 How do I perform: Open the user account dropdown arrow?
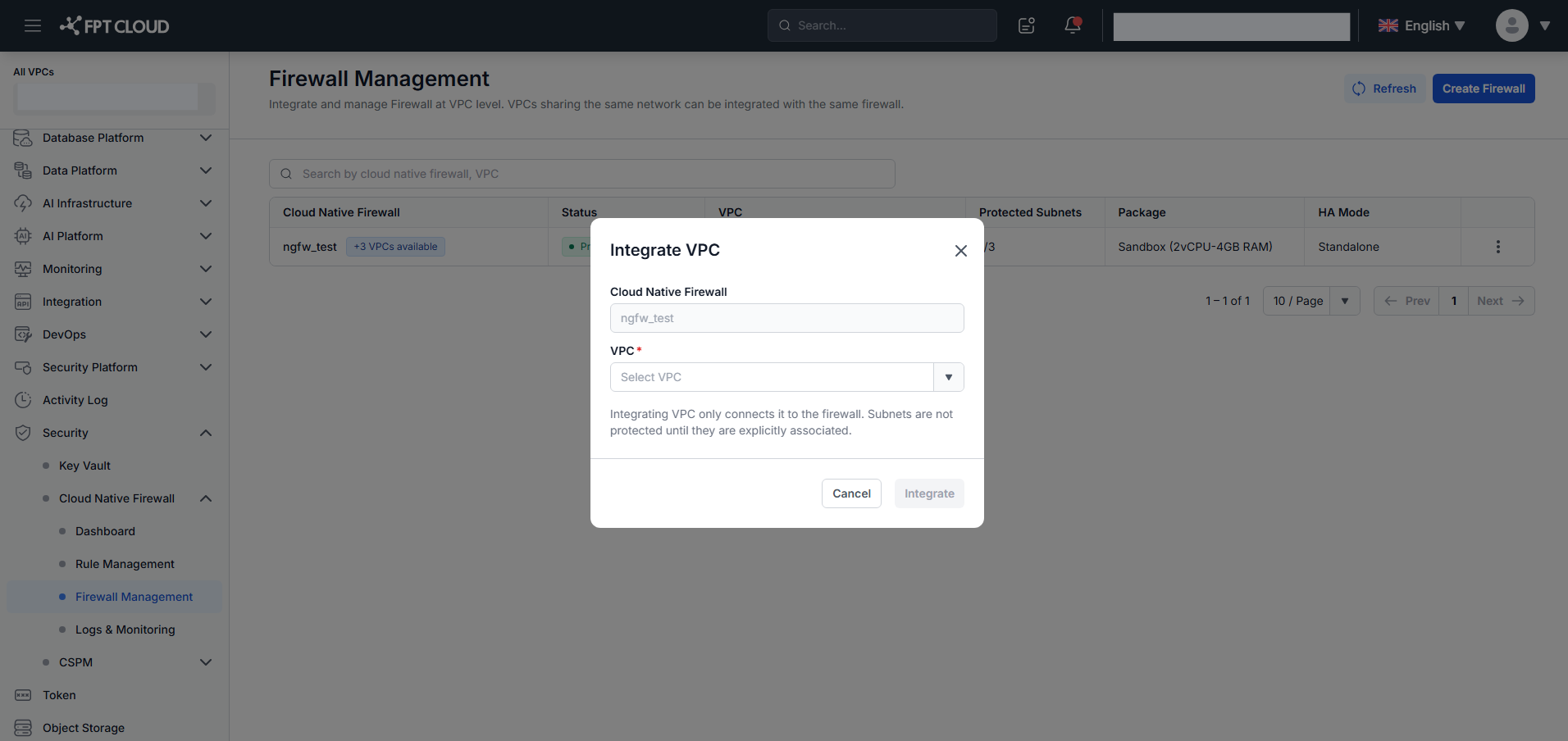(1545, 25)
